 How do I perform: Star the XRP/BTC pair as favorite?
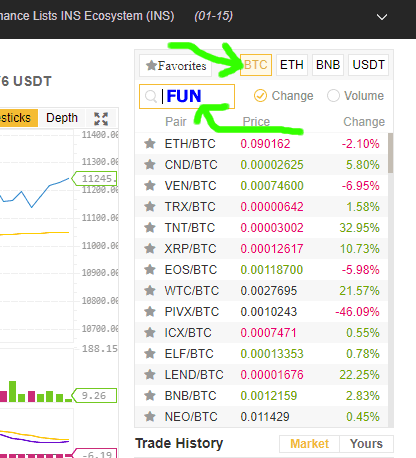point(150,249)
